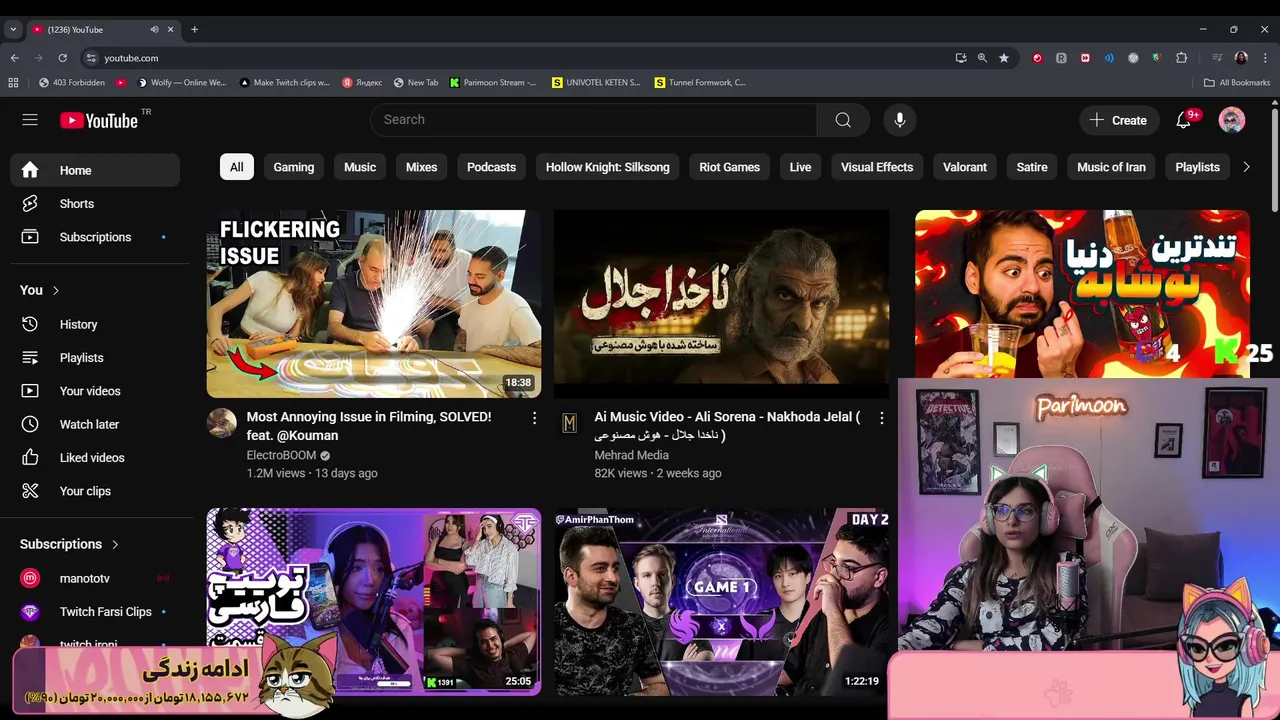Viewport: 1280px width, 720px height.
Task: Show more category chips with right arrow
Action: 1246,167
